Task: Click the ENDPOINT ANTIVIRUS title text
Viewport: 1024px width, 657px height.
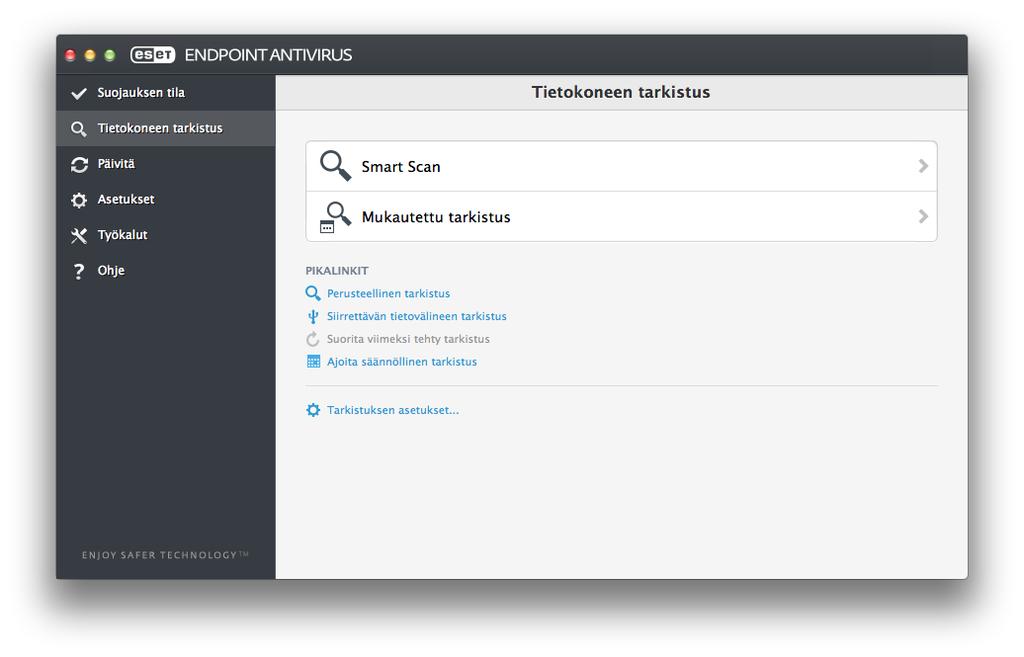Action: (268, 55)
